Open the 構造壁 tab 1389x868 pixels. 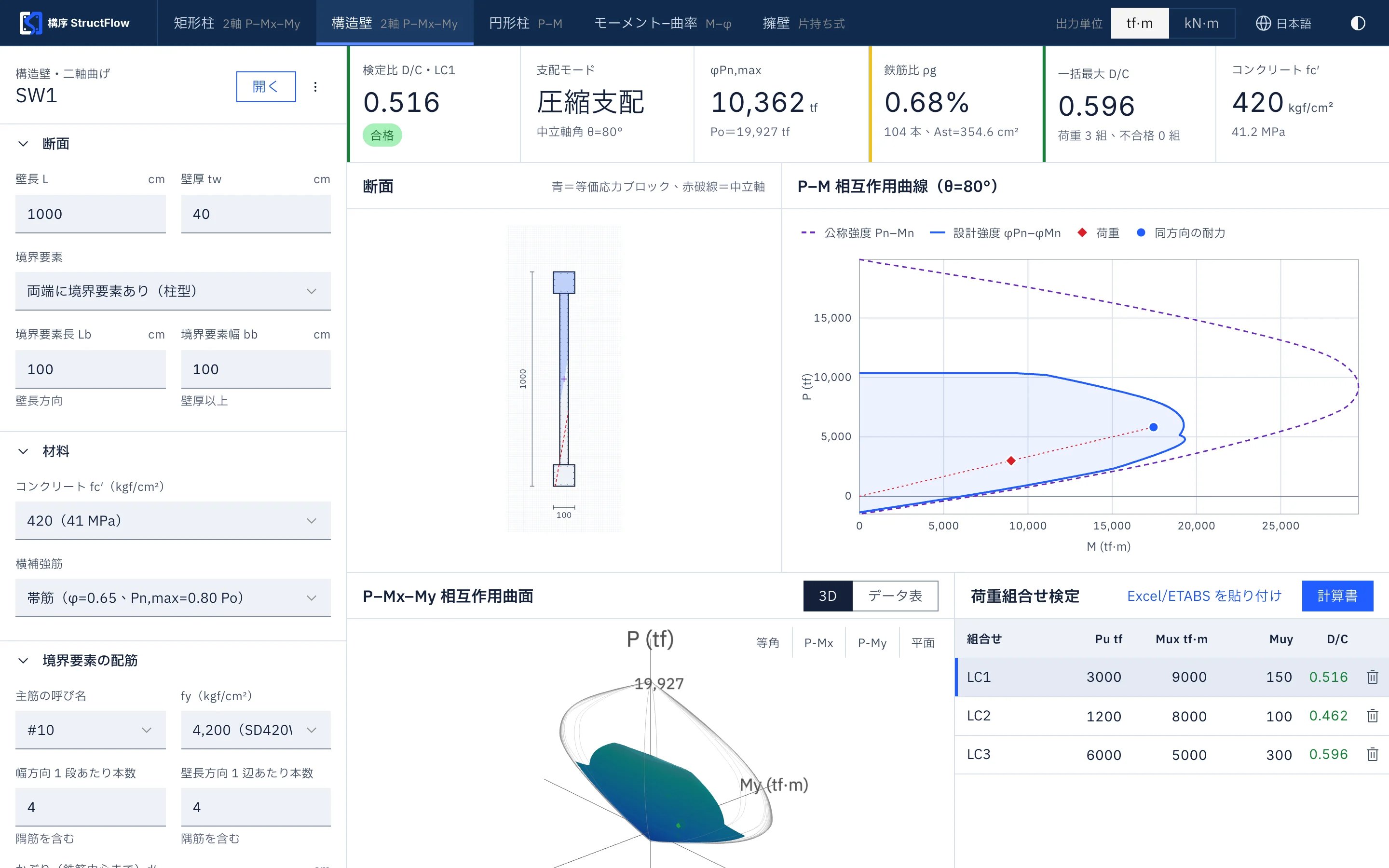pos(395,23)
